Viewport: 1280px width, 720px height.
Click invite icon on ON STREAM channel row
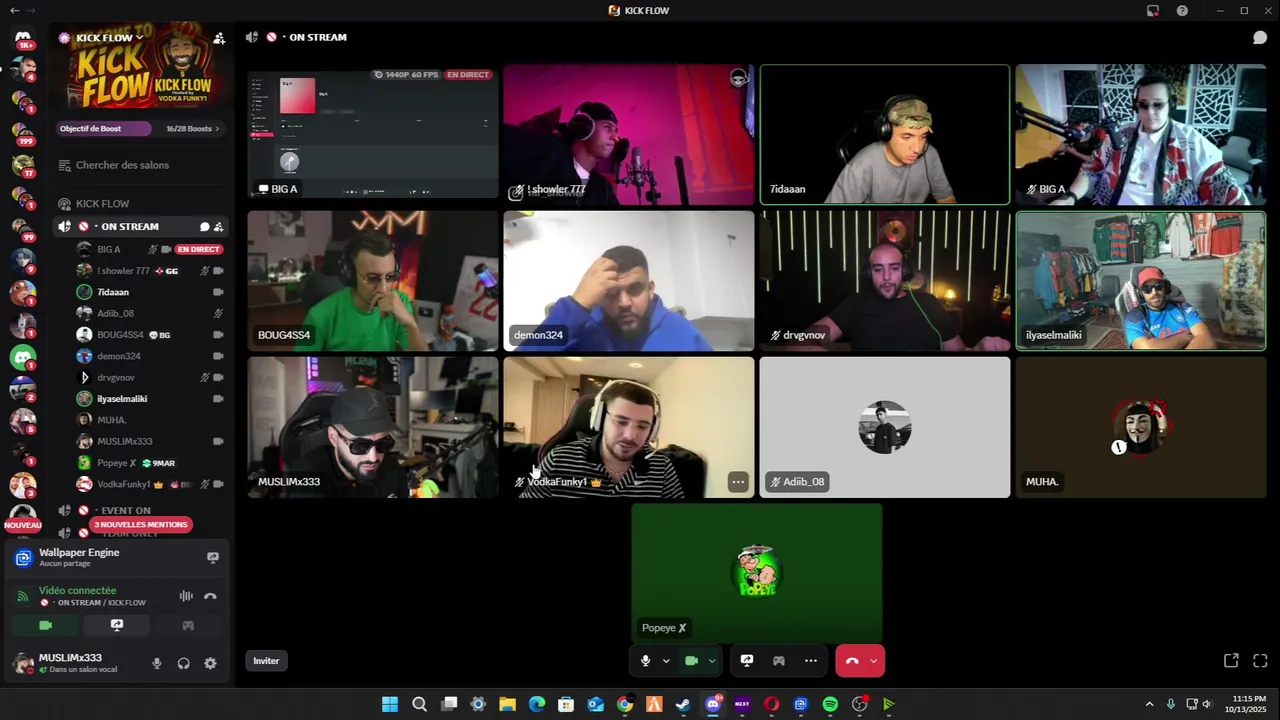(x=218, y=227)
